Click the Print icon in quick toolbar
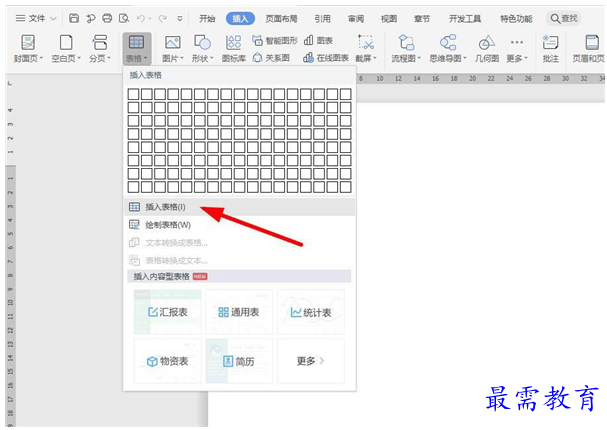 click(x=107, y=18)
